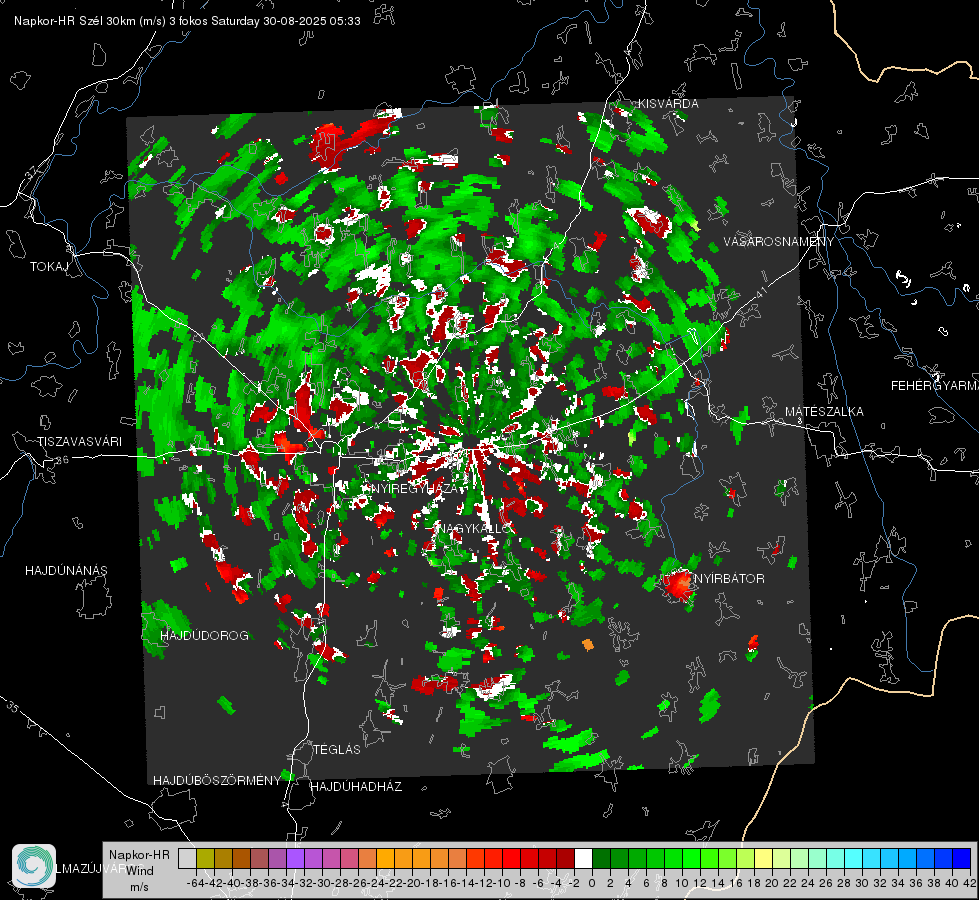Click the legend value label 0
This screenshot has height=900, width=979.
pyautogui.click(x=592, y=883)
